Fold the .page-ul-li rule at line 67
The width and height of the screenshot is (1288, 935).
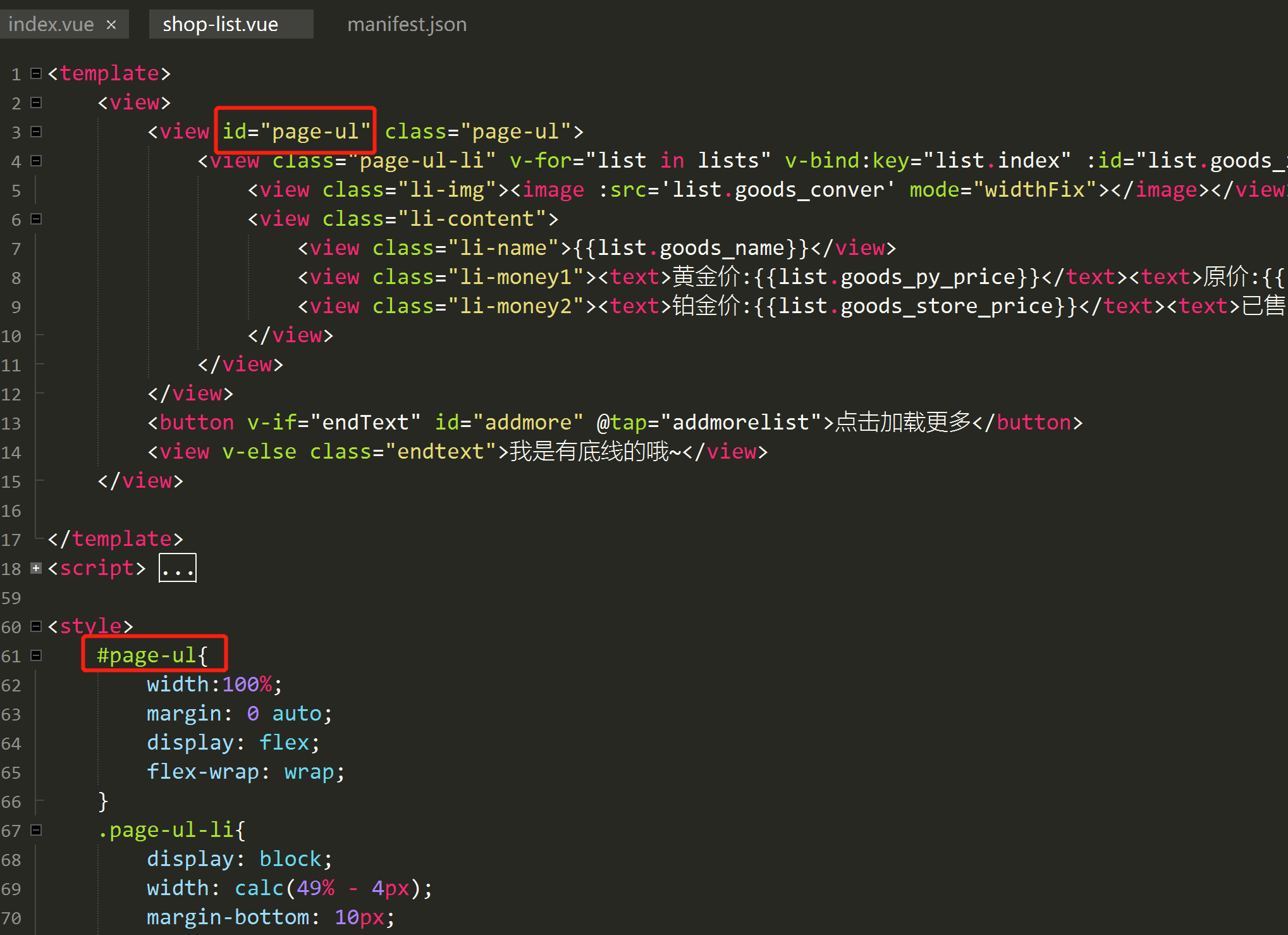click(x=36, y=830)
